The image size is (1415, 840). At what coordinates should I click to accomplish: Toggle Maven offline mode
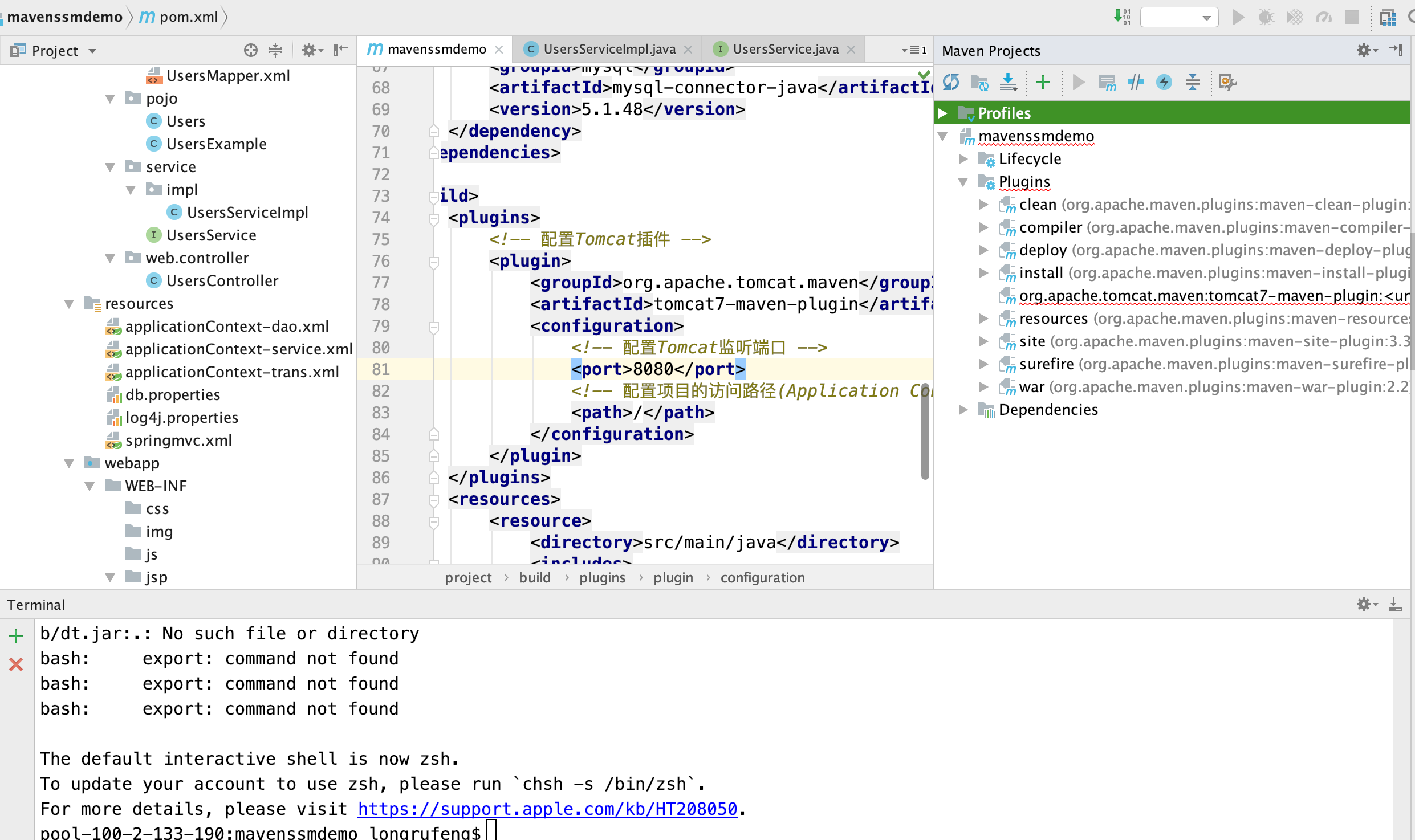[1136, 82]
